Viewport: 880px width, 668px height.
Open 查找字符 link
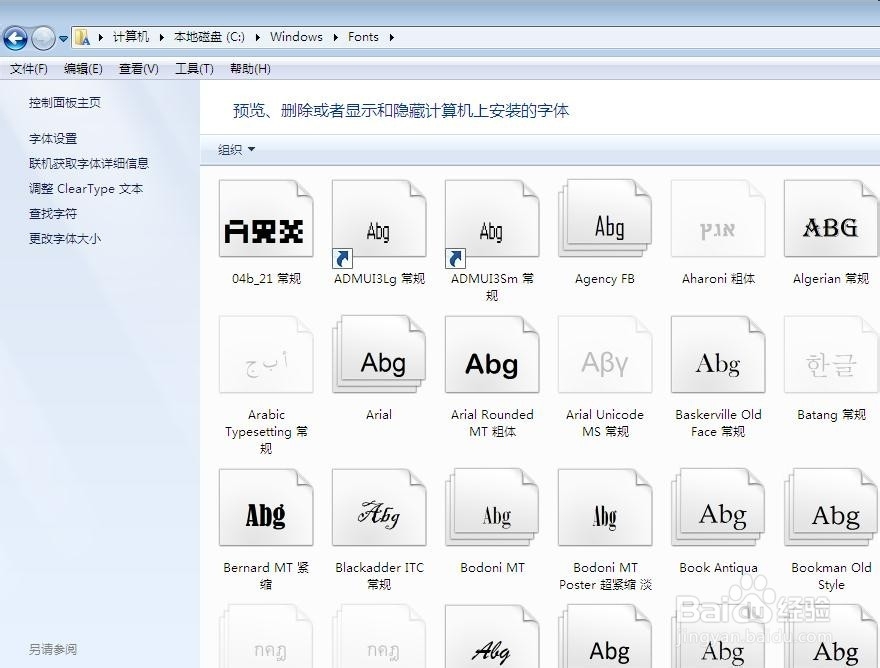point(53,213)
